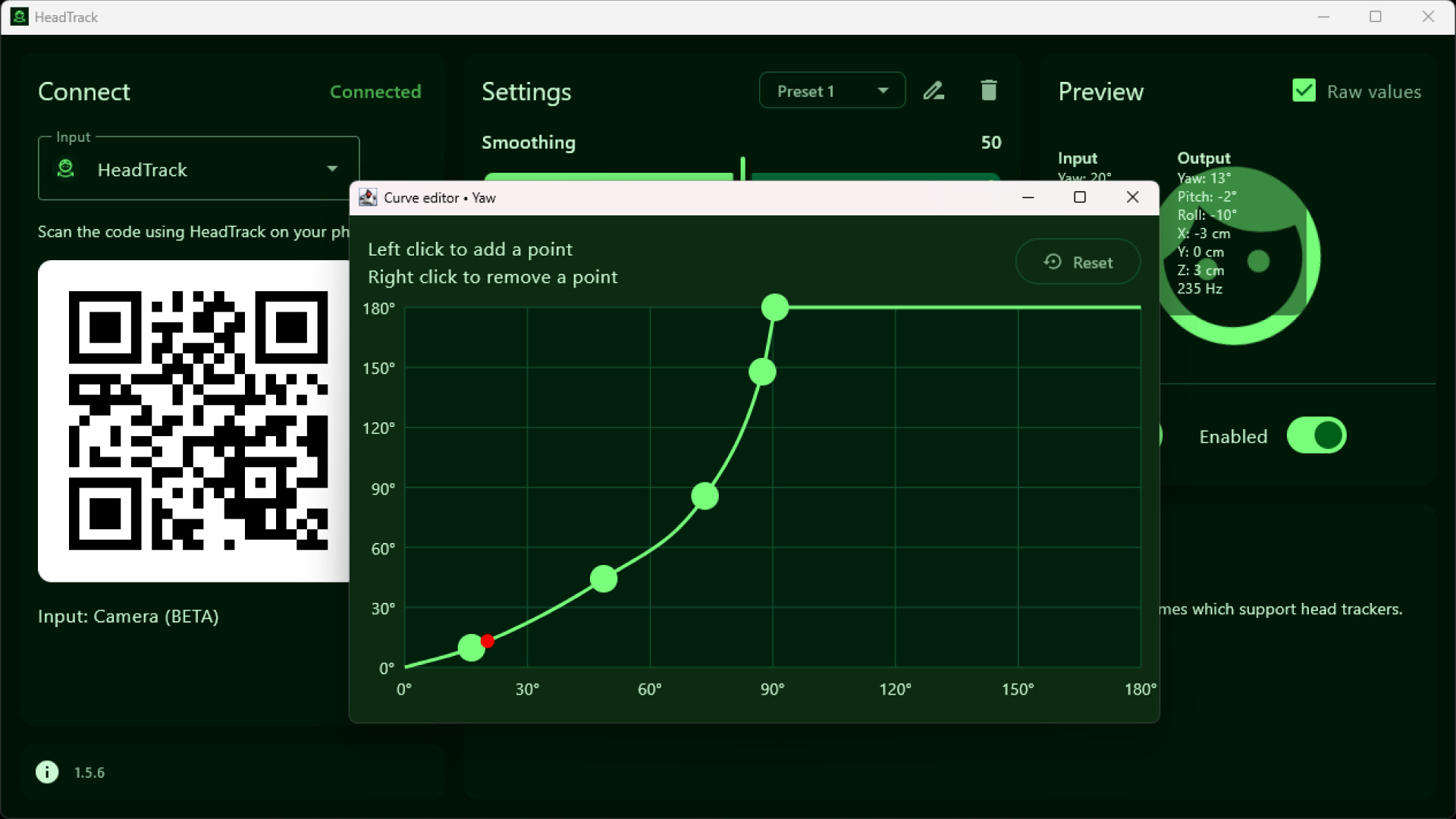The height and width of the screenshot is (819, 1456).
Task: Click the Roll: -10° output value
Action: pyautogui.click(x=1207, y=215)
